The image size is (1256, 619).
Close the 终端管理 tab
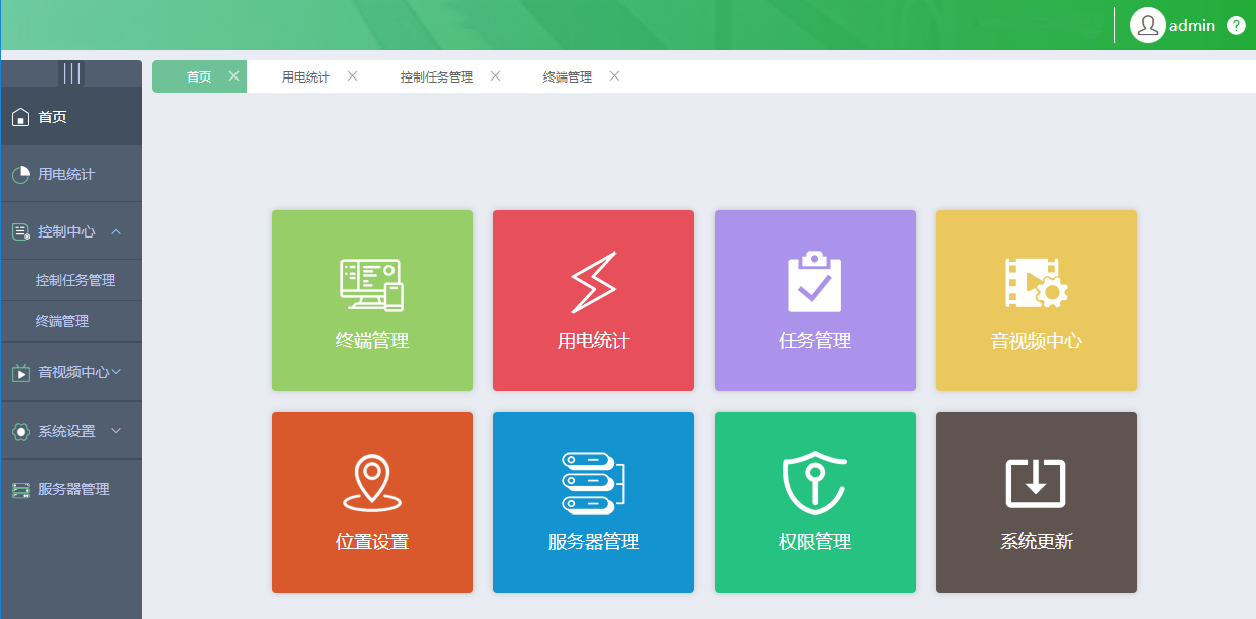pyautogui.click(x=614, y=76)
